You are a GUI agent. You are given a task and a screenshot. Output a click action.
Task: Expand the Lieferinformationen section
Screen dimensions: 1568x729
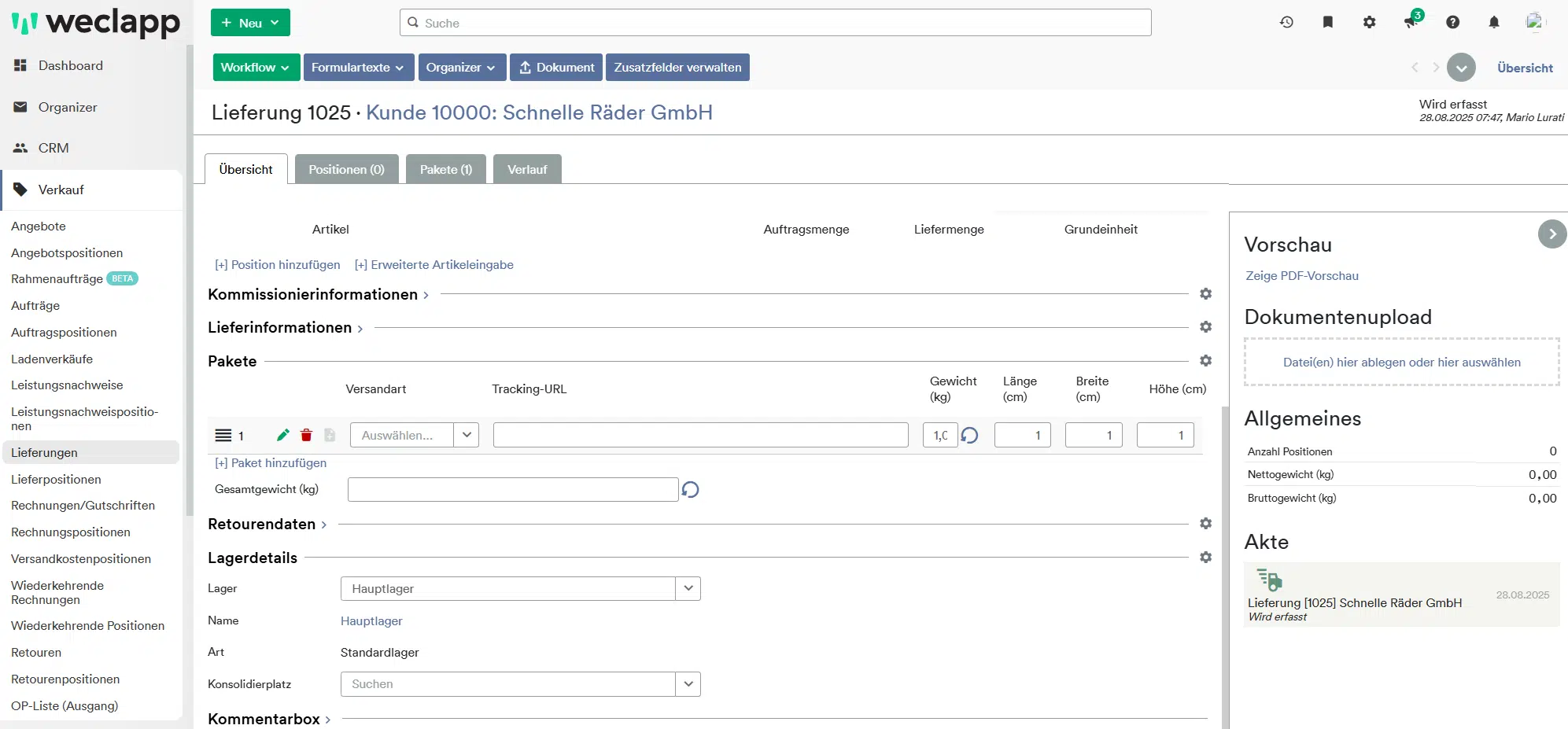click(x=286, y=327)
